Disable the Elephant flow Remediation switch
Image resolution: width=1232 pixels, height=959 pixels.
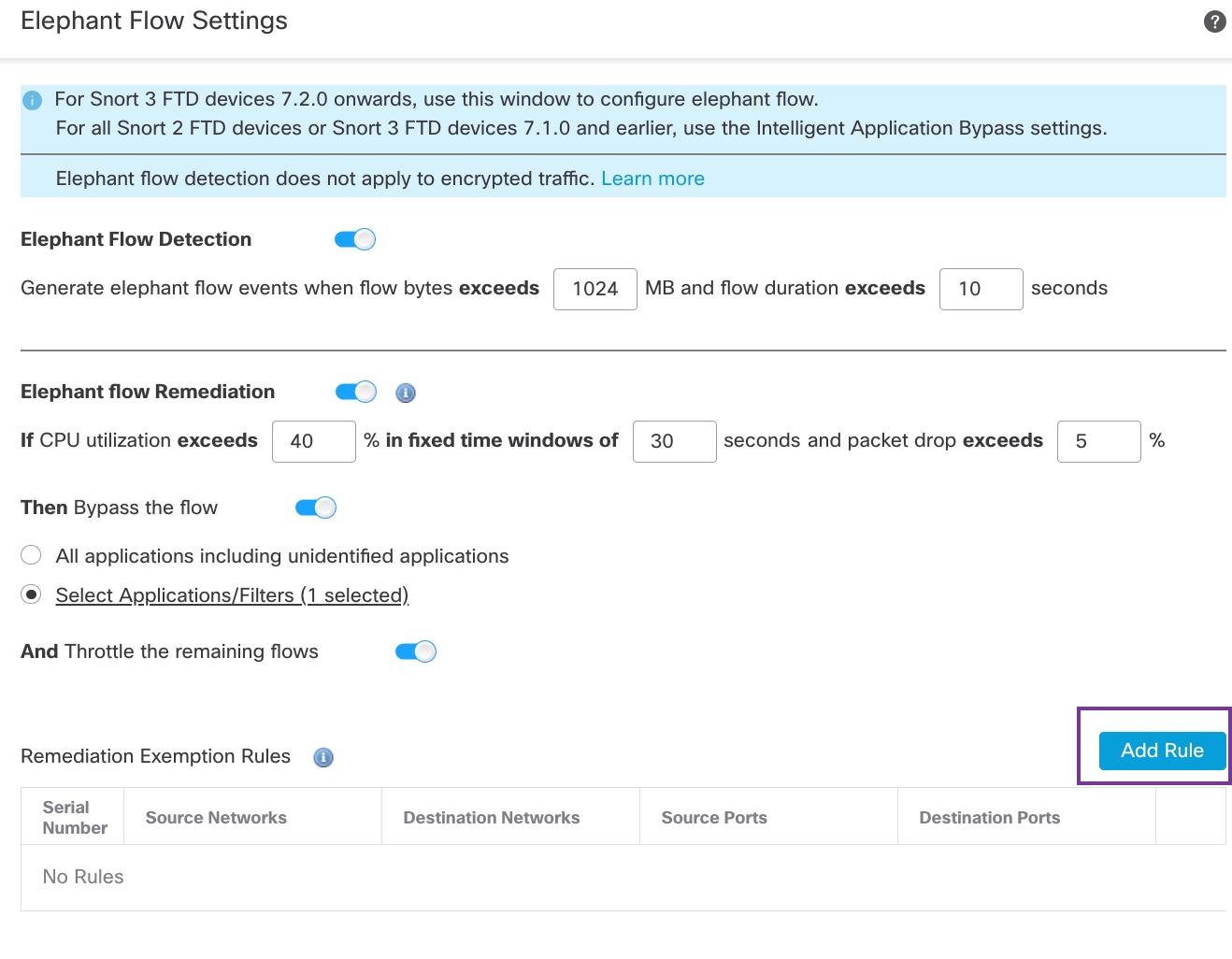click(x=356, y=392)
